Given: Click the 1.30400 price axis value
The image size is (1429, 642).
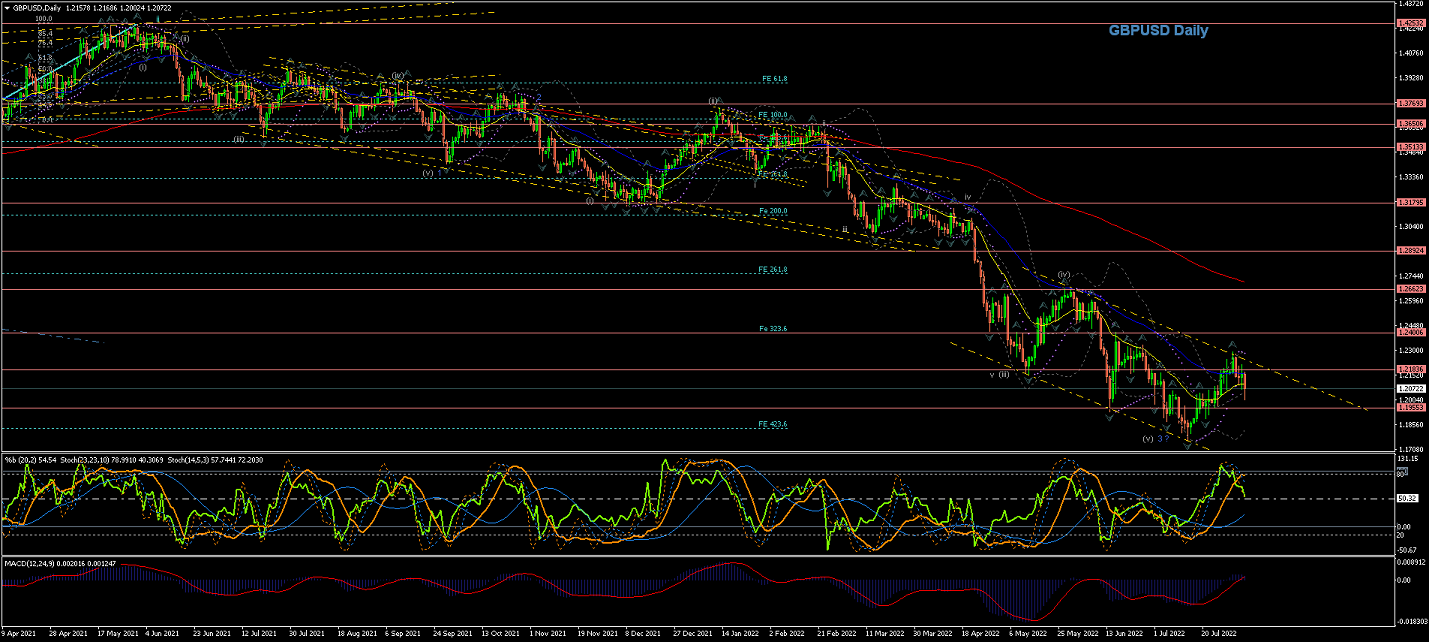Looking at the screenshot, I should [x=1411, y=226].
